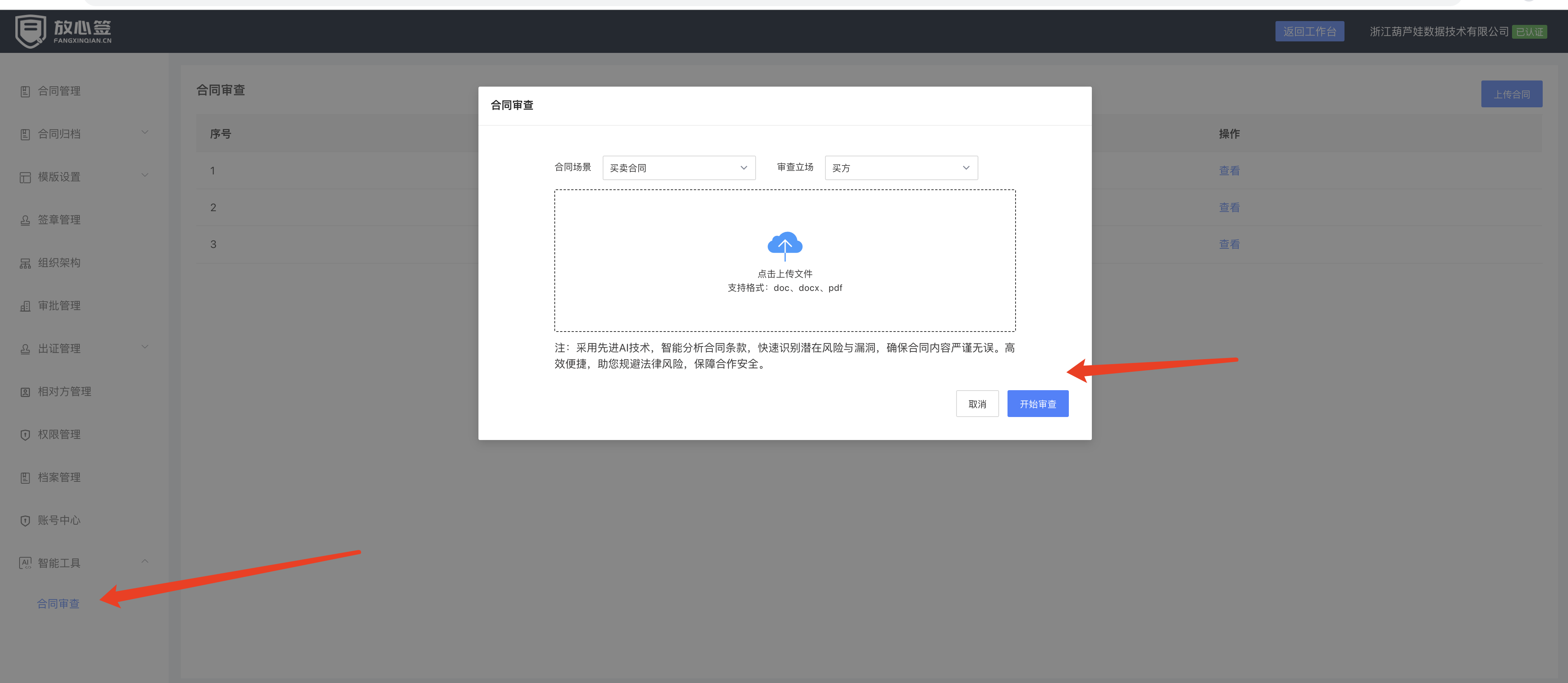Click the 开始审查 button
The image size is (1568, 683).
click(x=1038, y=404)
